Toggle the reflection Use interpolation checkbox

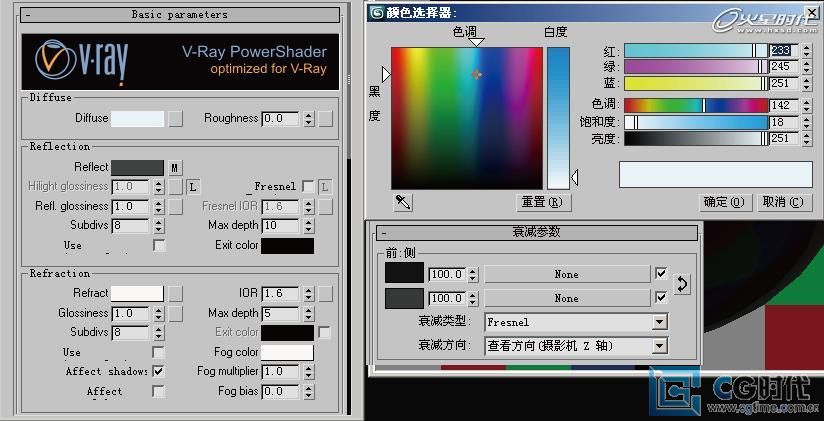tap(158, 245)
